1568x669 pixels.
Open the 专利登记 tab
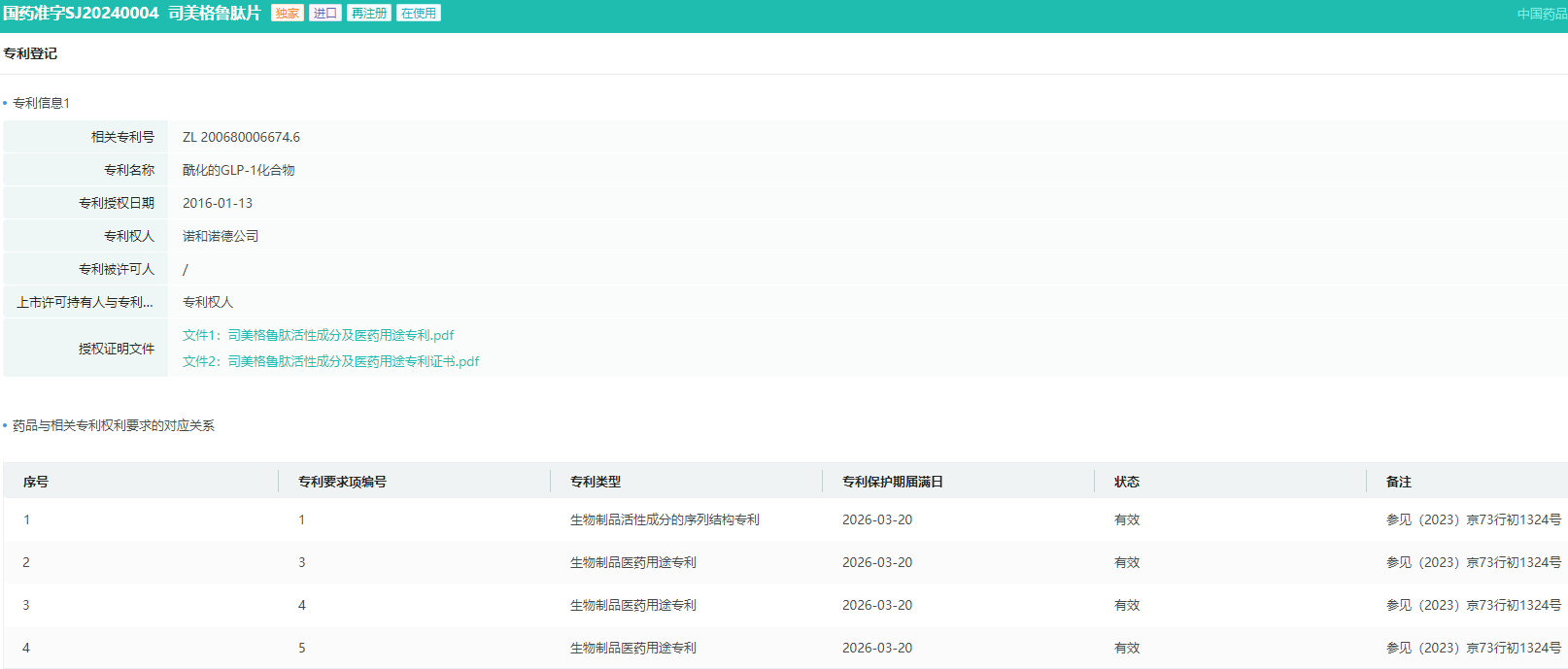click(x=30, y=53)
